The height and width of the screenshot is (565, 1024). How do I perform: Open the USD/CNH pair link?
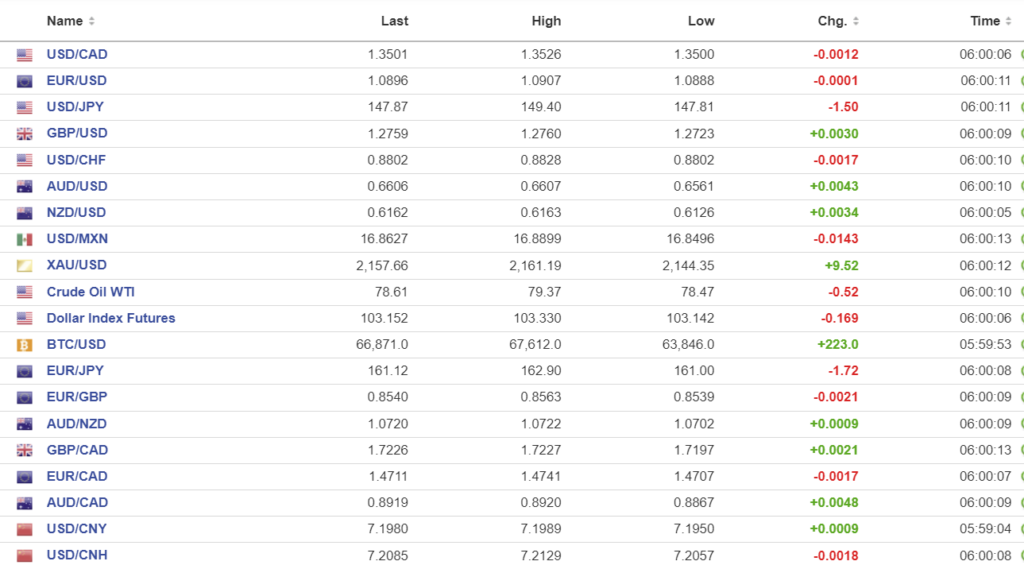click(77, 555)
